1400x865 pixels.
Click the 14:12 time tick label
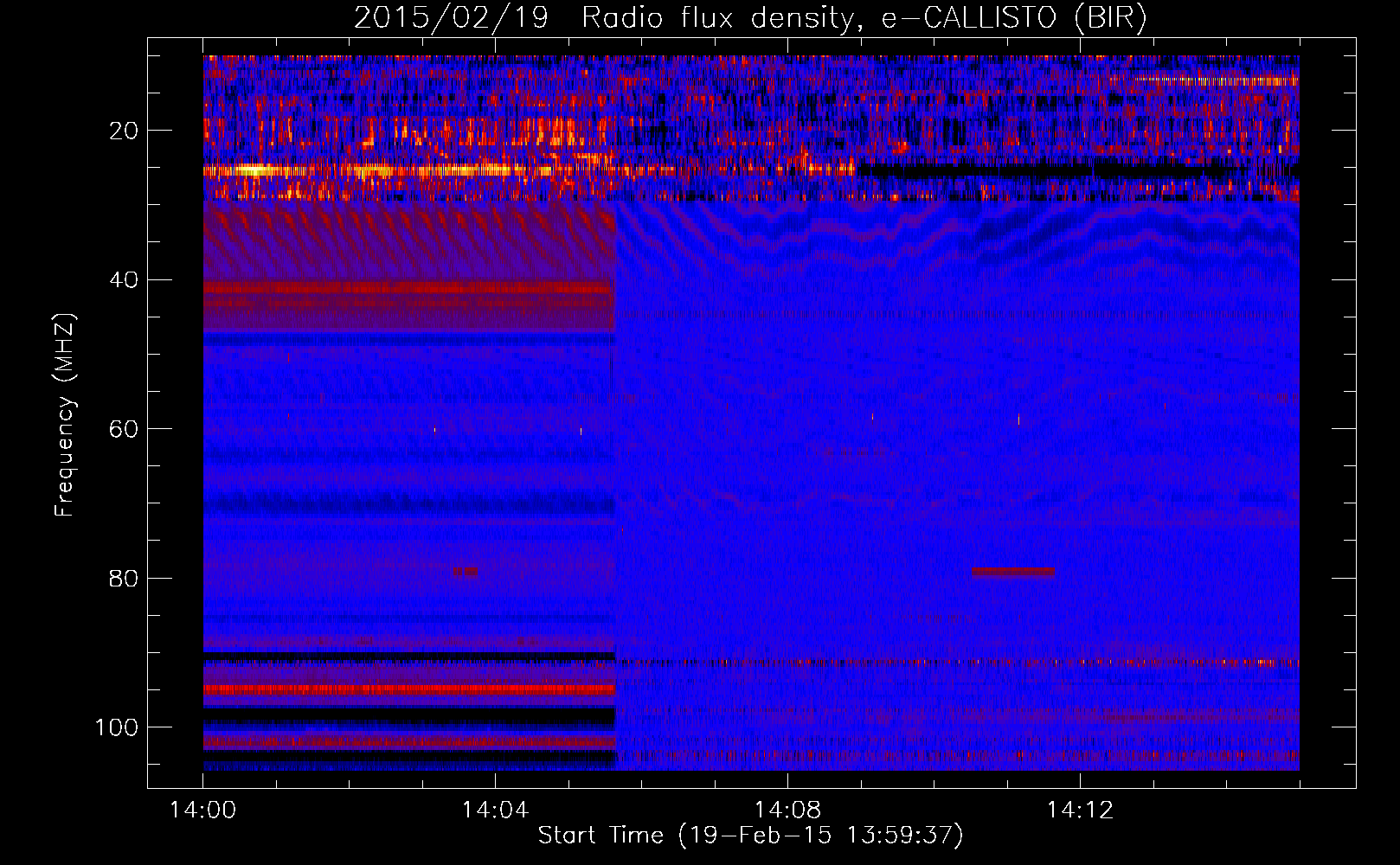pos(1080,811)
